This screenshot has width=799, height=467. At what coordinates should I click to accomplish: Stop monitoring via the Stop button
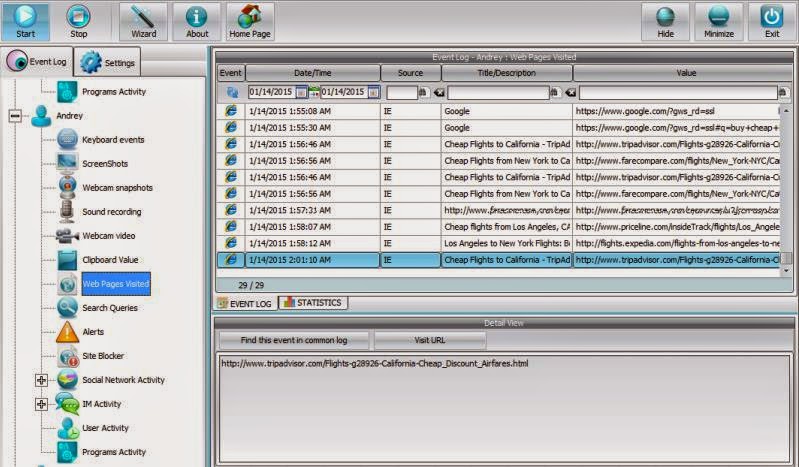tap(78, 21)
